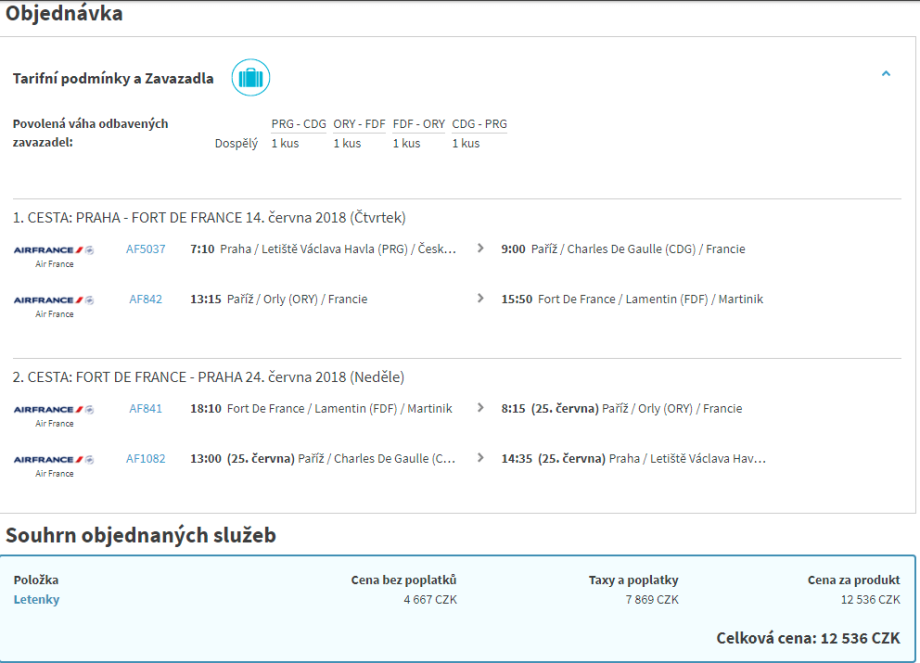This screenshot has width=920, height=663.
Task: Select the CDG - PRG baggage column header
Action: click(479, 124)
